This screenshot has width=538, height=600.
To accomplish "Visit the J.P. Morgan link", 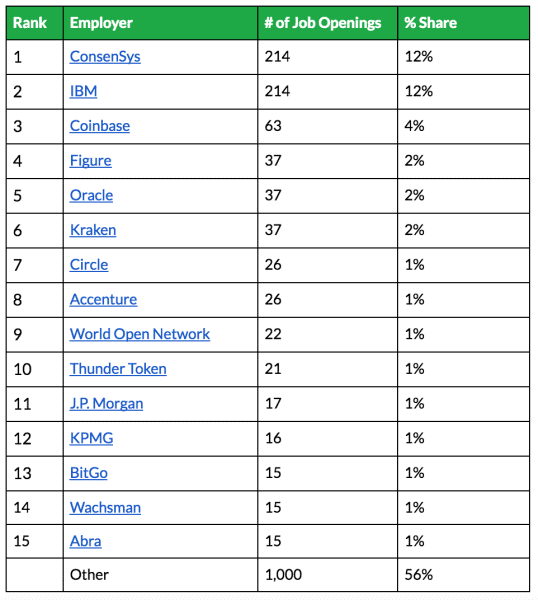I will [106, 404].
